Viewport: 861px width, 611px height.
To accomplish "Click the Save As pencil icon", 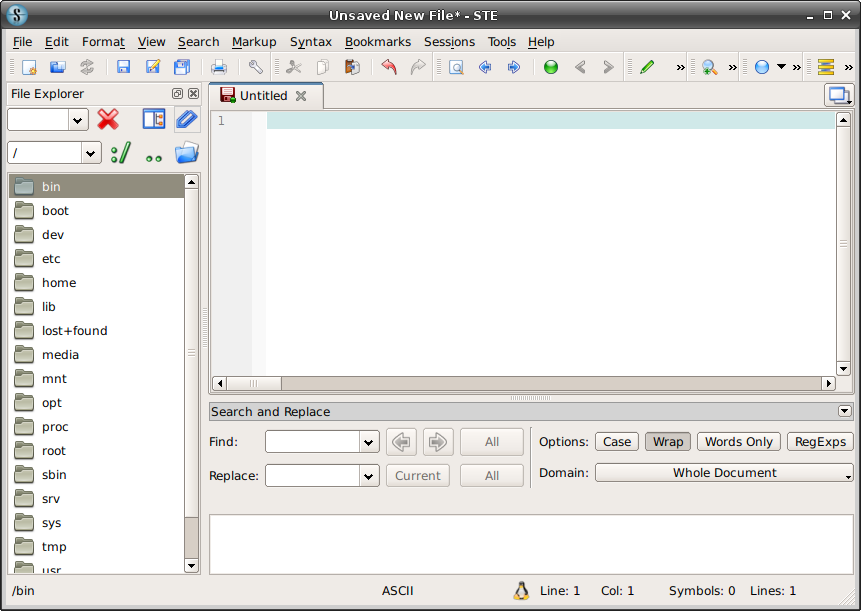I will coord(153,67).
